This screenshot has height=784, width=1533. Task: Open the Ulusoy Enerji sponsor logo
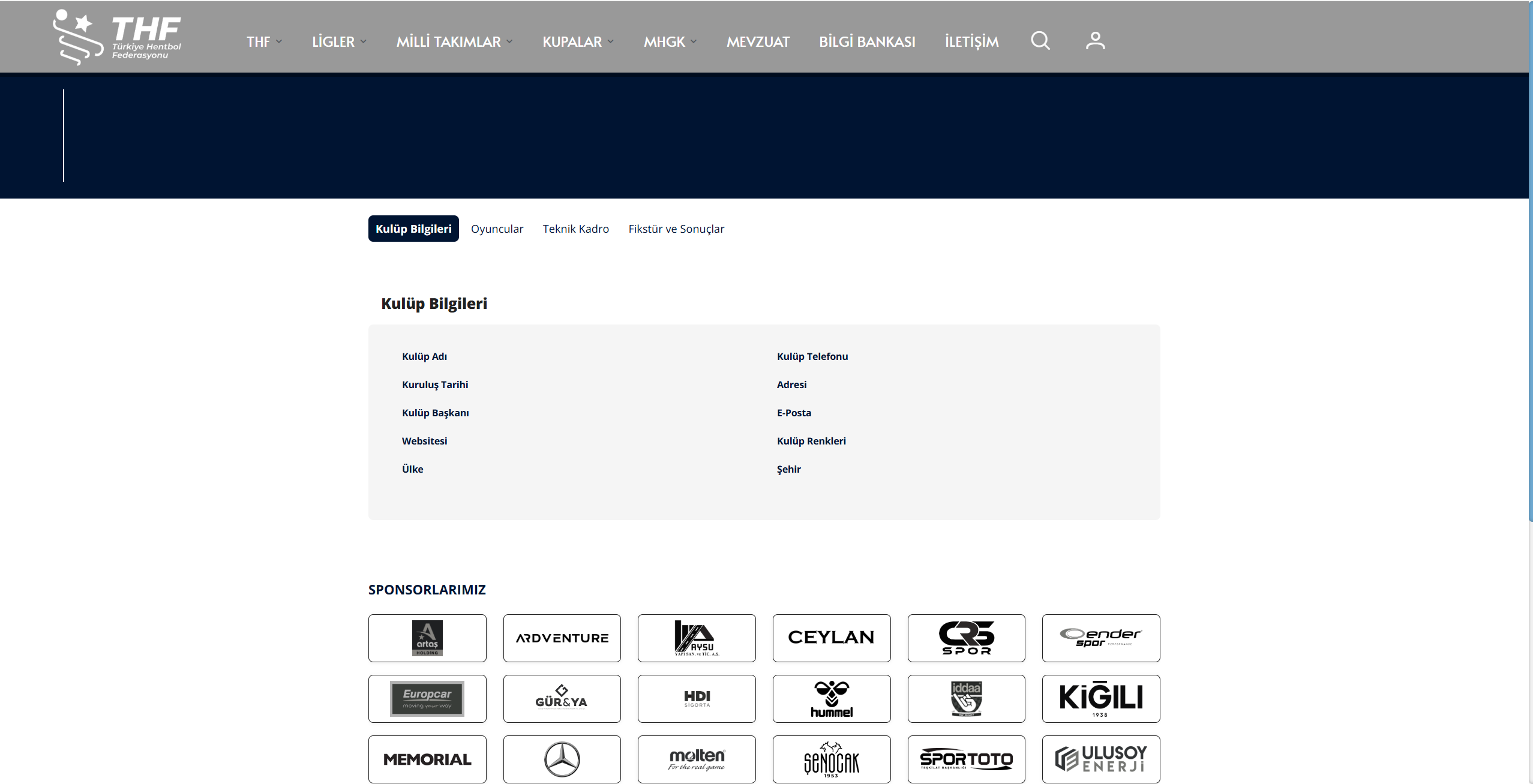coord(1101,759)
